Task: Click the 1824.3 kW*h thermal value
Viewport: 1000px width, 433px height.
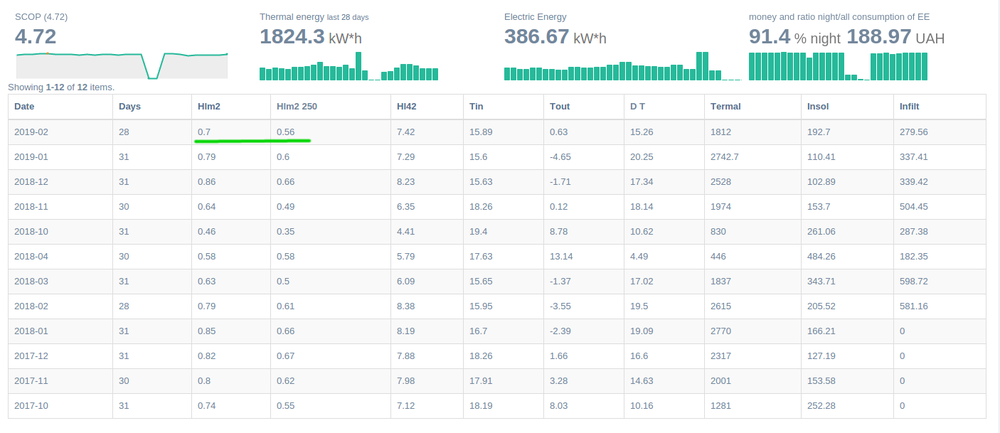Action: coord(311,36)
